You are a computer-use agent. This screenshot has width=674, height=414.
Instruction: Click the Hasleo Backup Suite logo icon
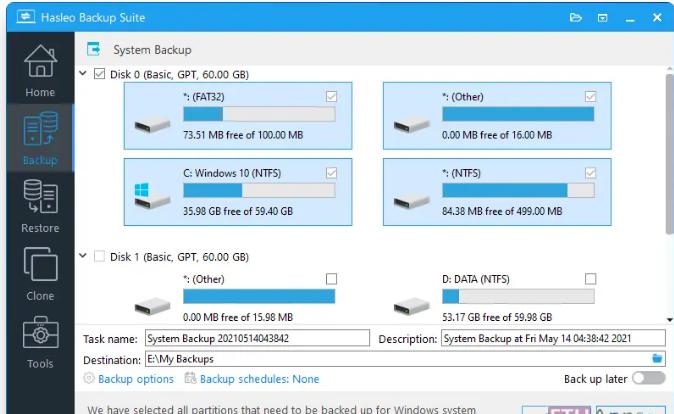pos(26,17)
